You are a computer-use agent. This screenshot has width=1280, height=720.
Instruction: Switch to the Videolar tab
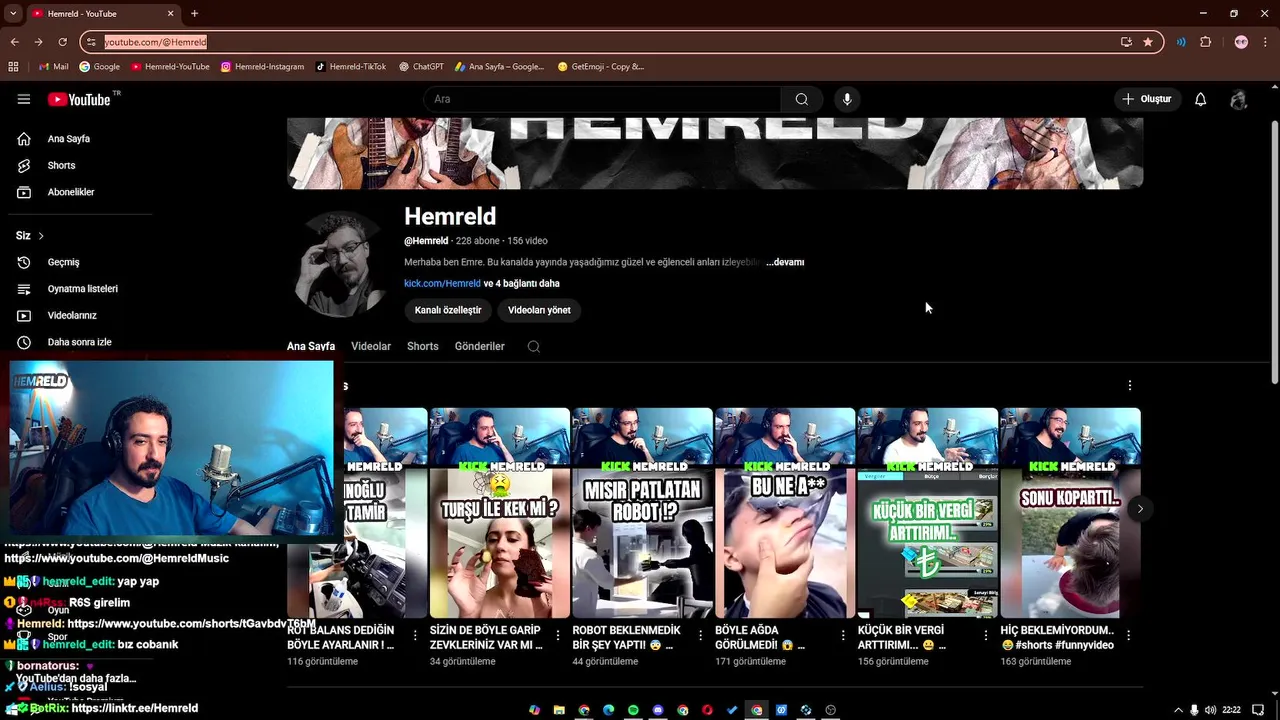(x=371, y=346)
